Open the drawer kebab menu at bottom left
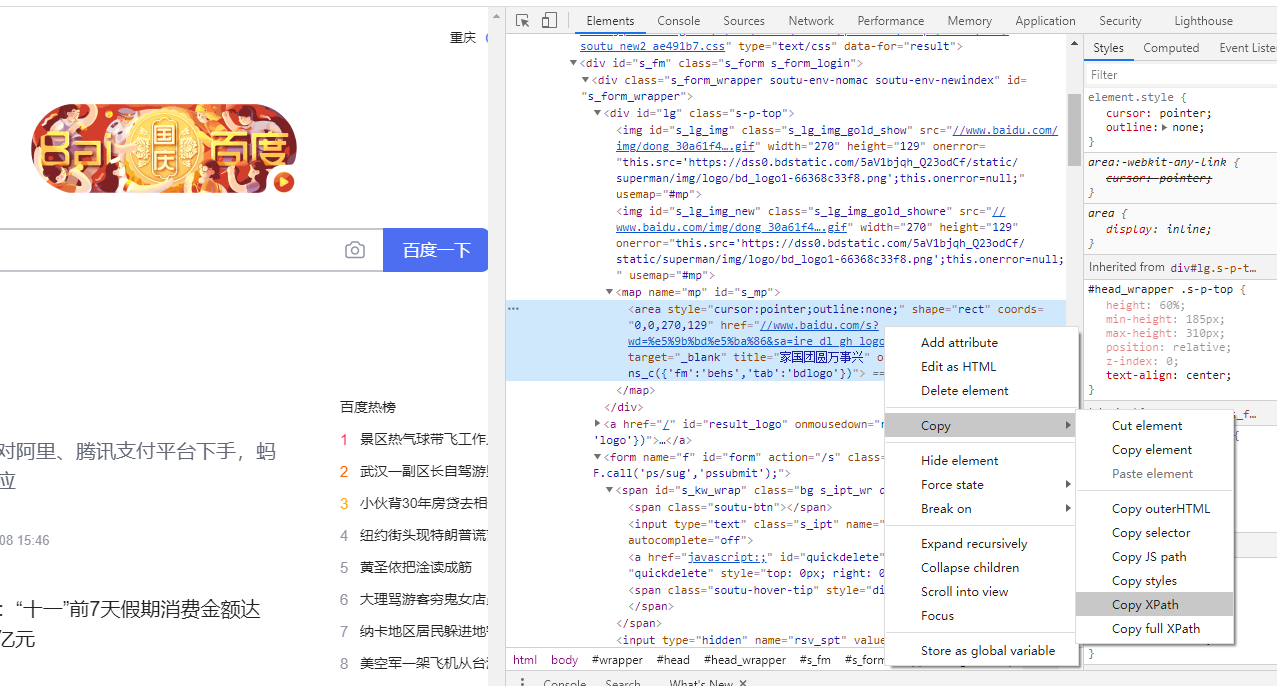This screenshot has width=1277, height=686. (x=522, y=682)
